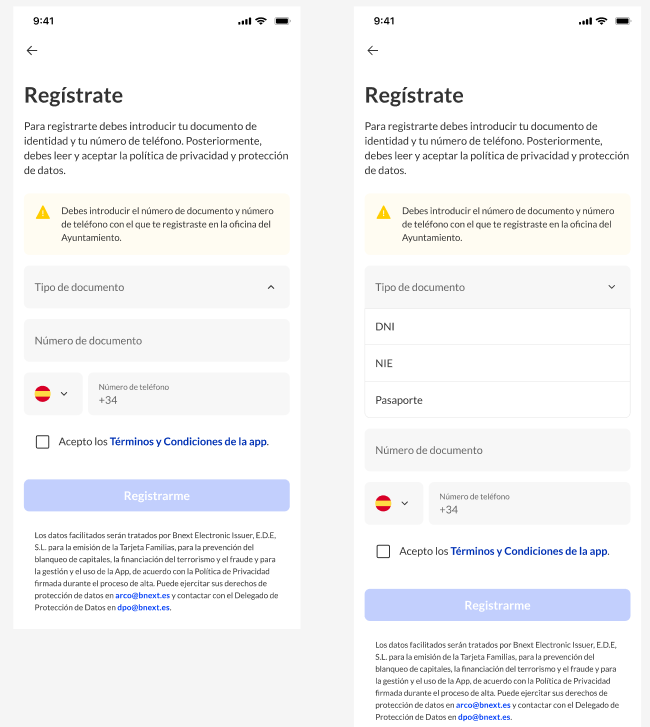The height and width of the screenshot is (727, 650).
Task: Open country code chevron on left screen
Action: 64,394
